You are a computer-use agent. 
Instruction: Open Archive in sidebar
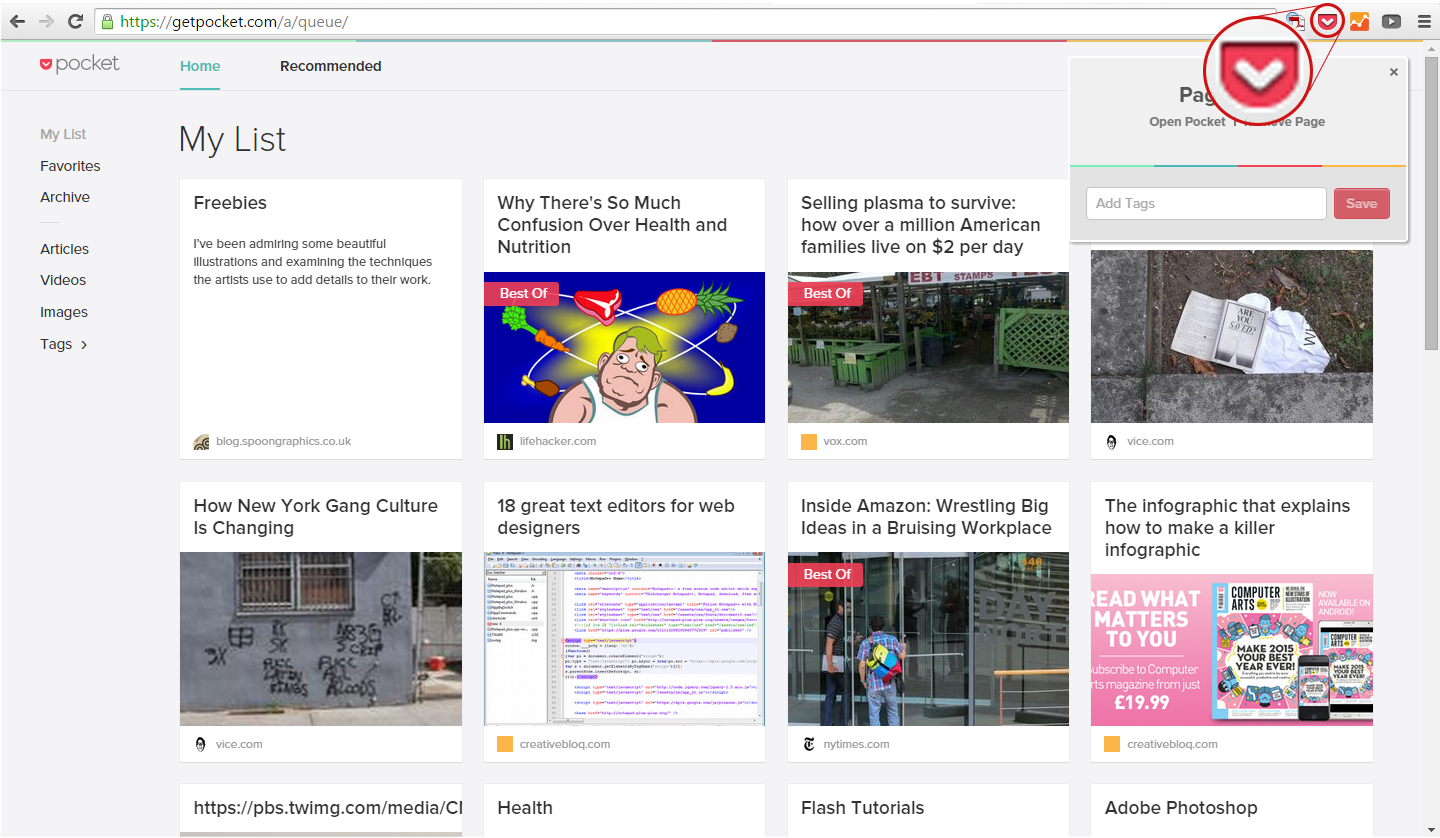tap(65, 197)
